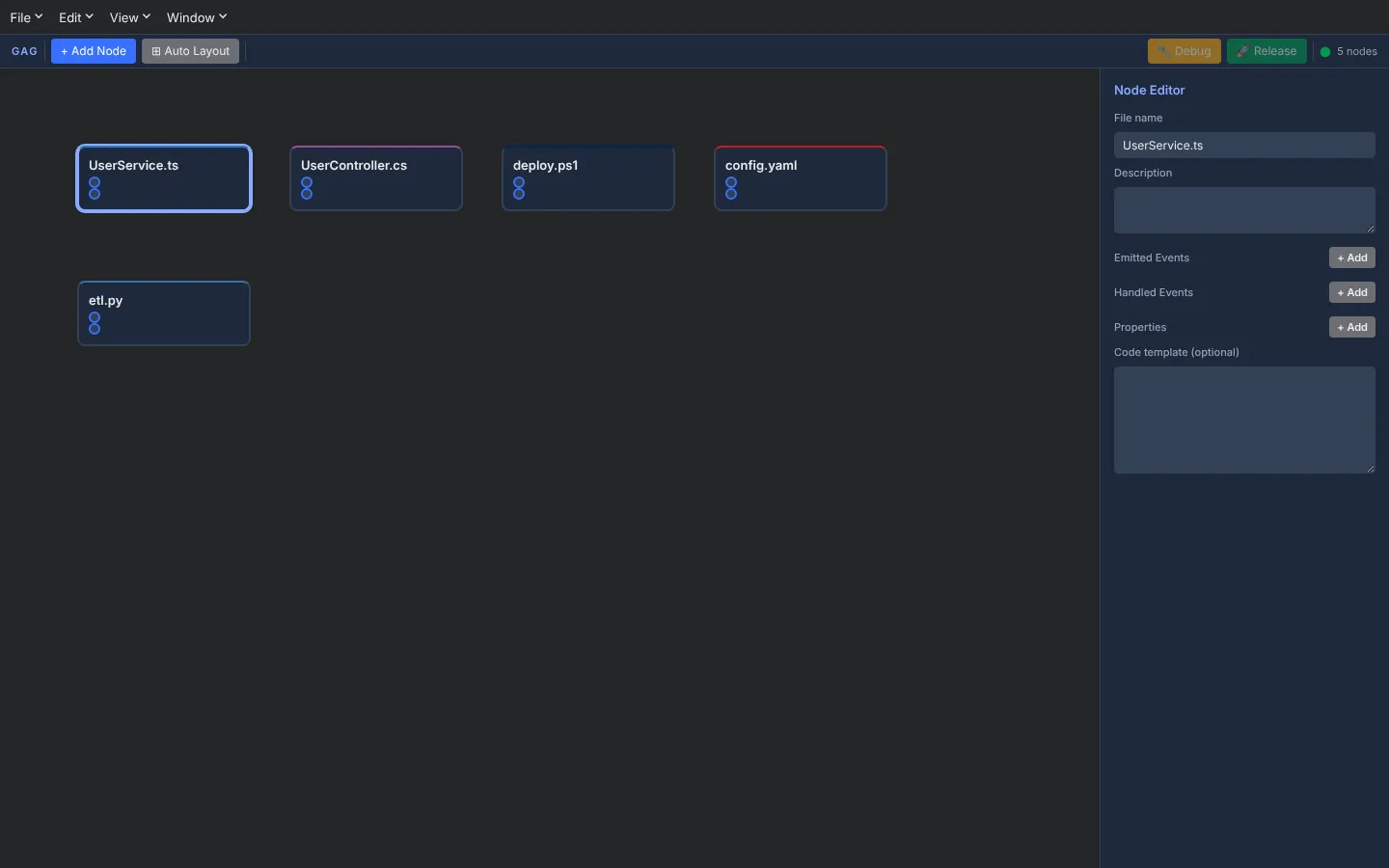Add a new emitted event
Image resolution: width=1389 pixels, height=868 pixels.
point(1352,258)
